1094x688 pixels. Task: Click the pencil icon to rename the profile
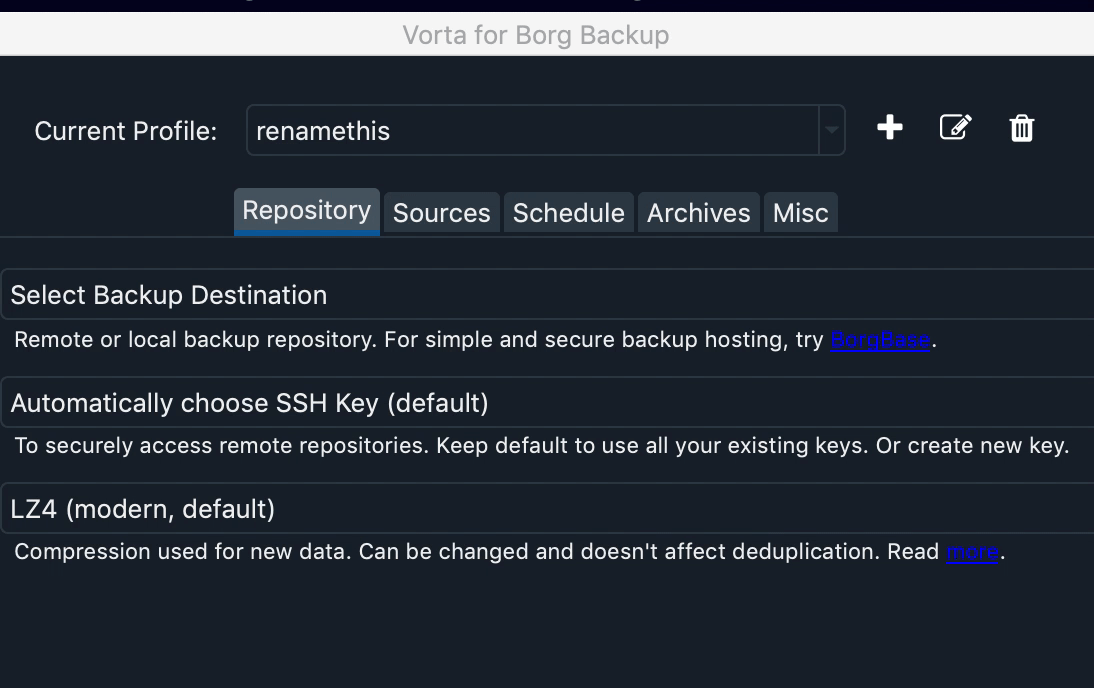coord(955,128)
